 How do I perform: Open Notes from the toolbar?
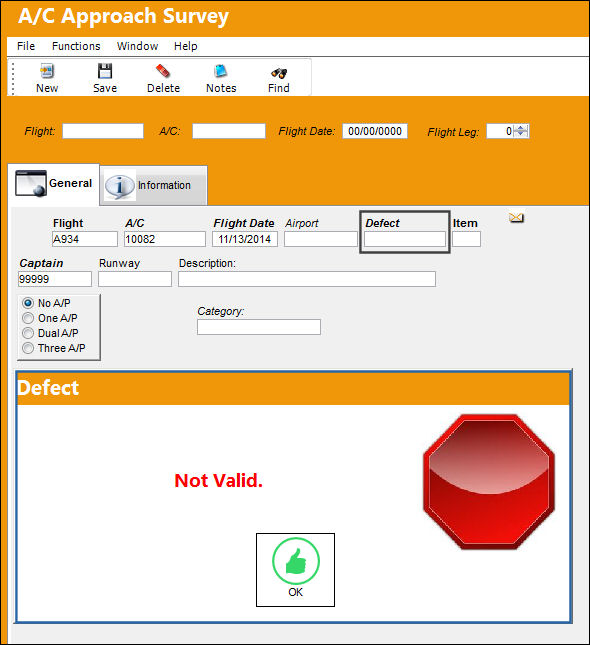point(221,78)
